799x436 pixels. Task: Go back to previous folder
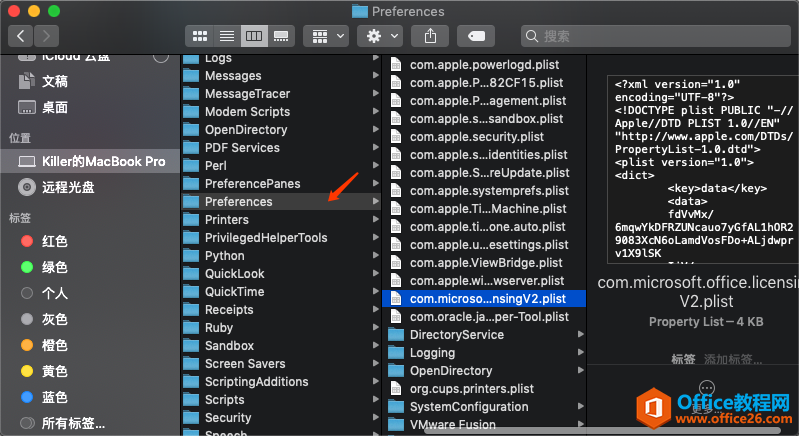coord(20,36)
